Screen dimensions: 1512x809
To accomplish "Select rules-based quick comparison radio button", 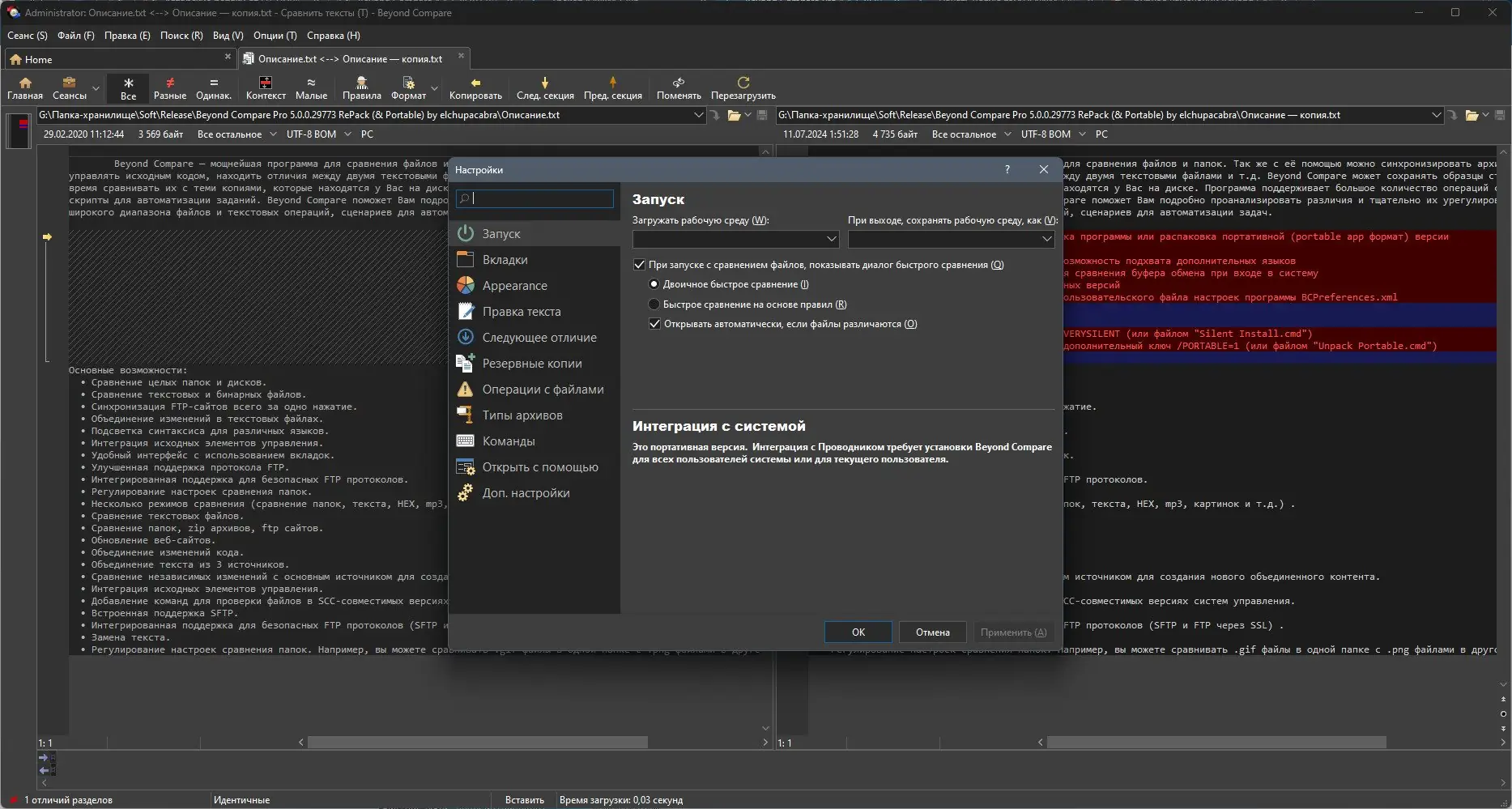I will tap(654, 304).
